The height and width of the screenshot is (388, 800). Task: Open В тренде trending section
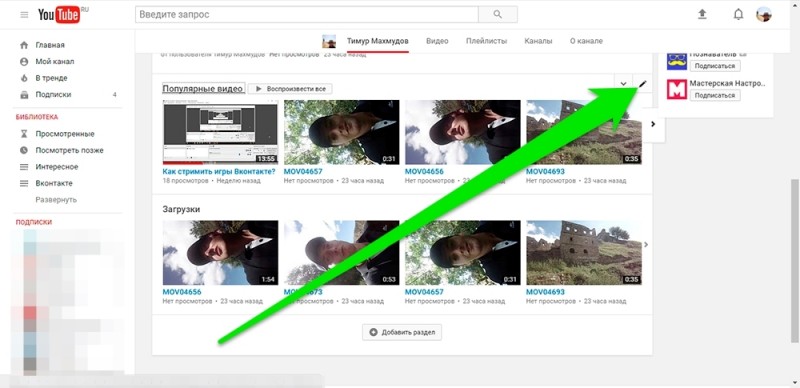(x=51, y=78)
